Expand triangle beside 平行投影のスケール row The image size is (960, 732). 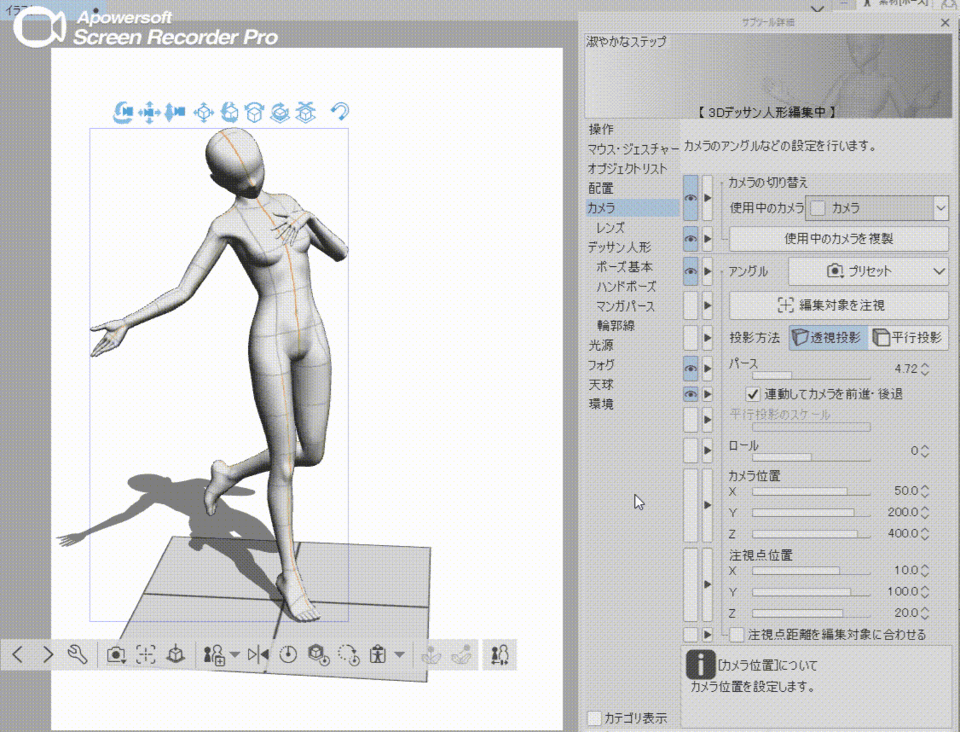point(708,420)
